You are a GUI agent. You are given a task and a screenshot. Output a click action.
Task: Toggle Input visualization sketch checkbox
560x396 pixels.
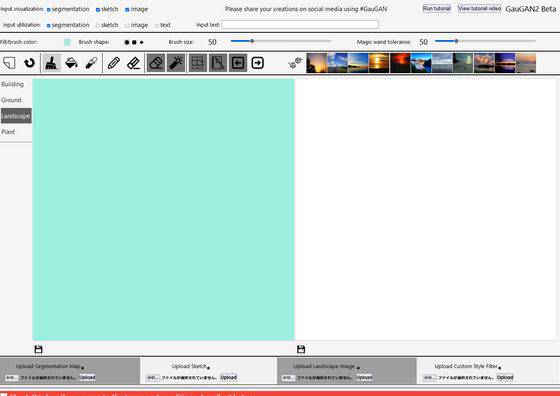tap(98, 10)
